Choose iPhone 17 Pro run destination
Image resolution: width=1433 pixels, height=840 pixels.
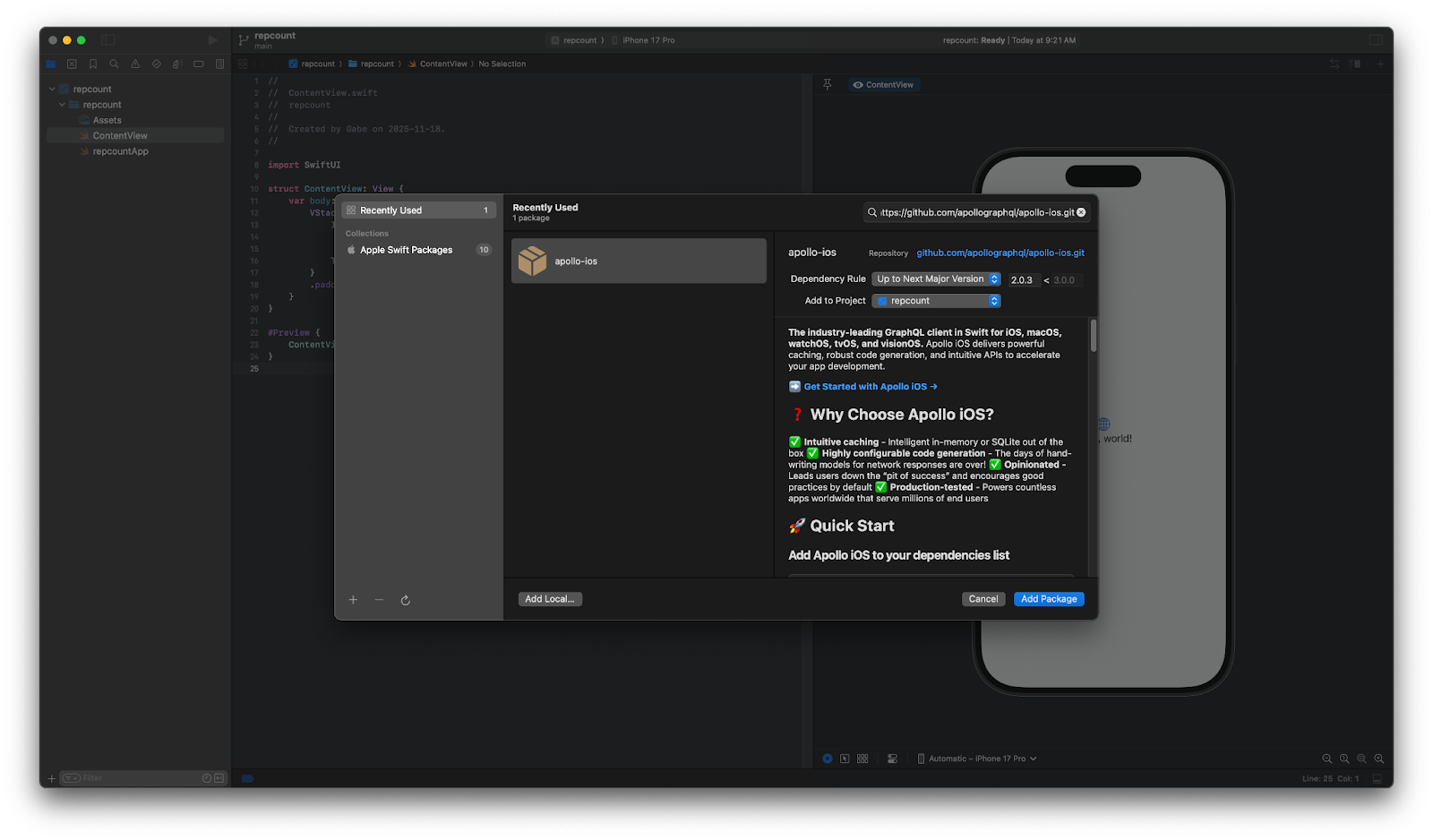point(643,40)
